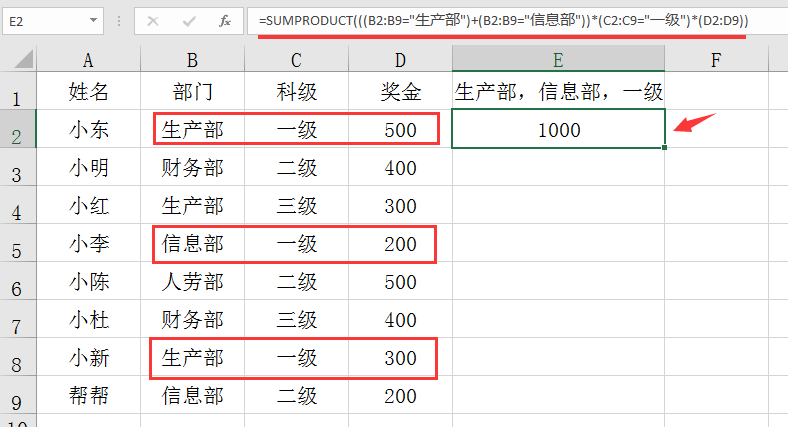The height and width of the screenshot is (427, 788).
Task: Click the name cell 小新
Action: click(88, 358)
